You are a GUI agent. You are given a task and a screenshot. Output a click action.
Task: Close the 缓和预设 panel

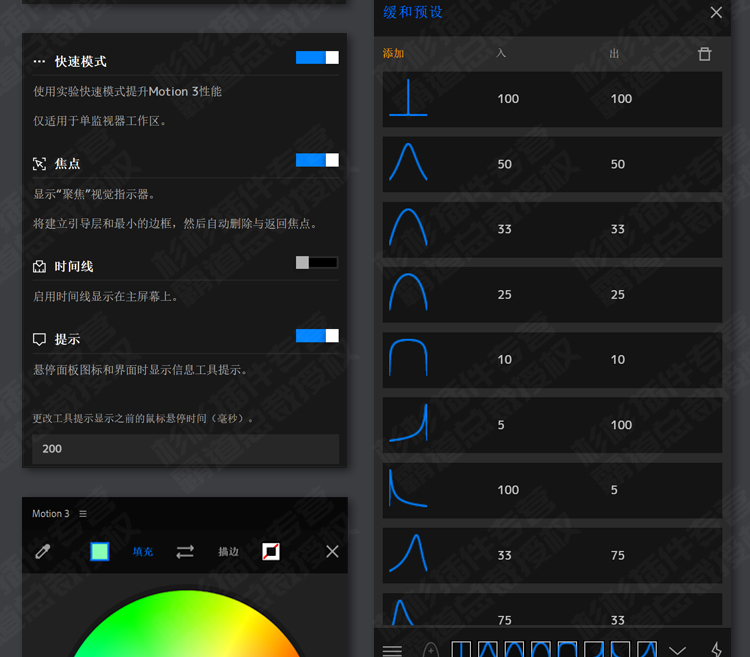point(716,12)
